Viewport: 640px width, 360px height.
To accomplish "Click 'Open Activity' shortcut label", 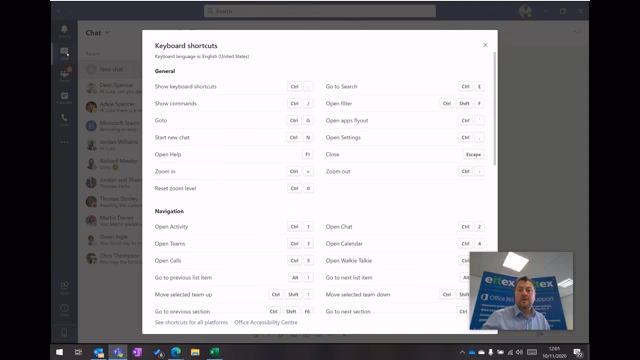I will (171, 227).
